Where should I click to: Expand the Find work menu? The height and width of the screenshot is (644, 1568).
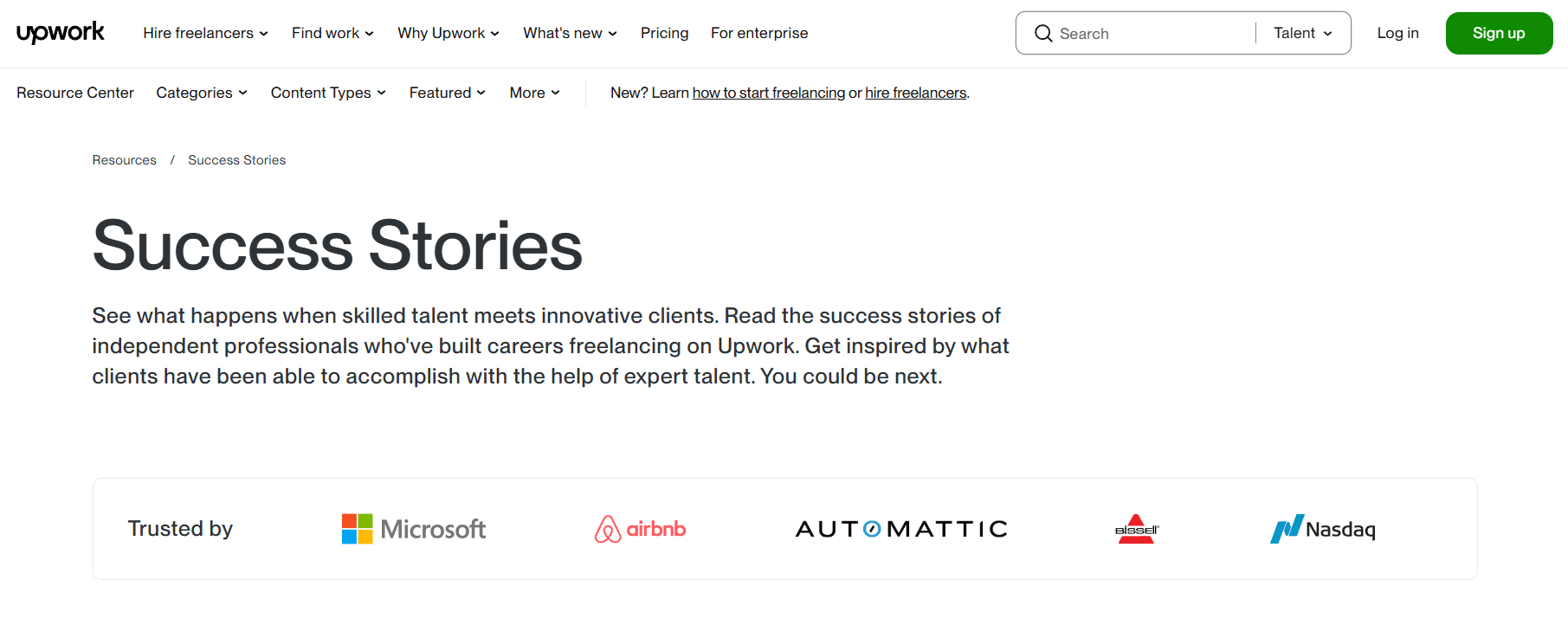tap(332, 33)
